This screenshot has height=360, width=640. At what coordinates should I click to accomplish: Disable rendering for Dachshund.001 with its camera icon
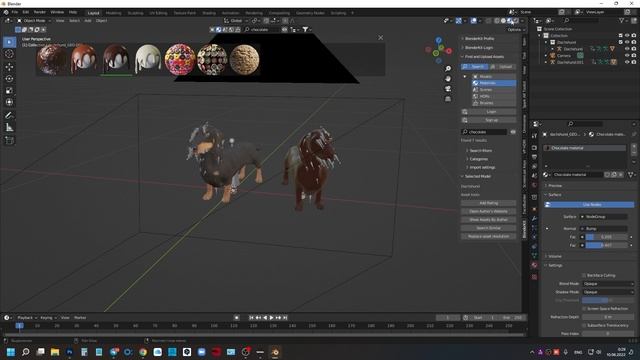click(634, 62)
